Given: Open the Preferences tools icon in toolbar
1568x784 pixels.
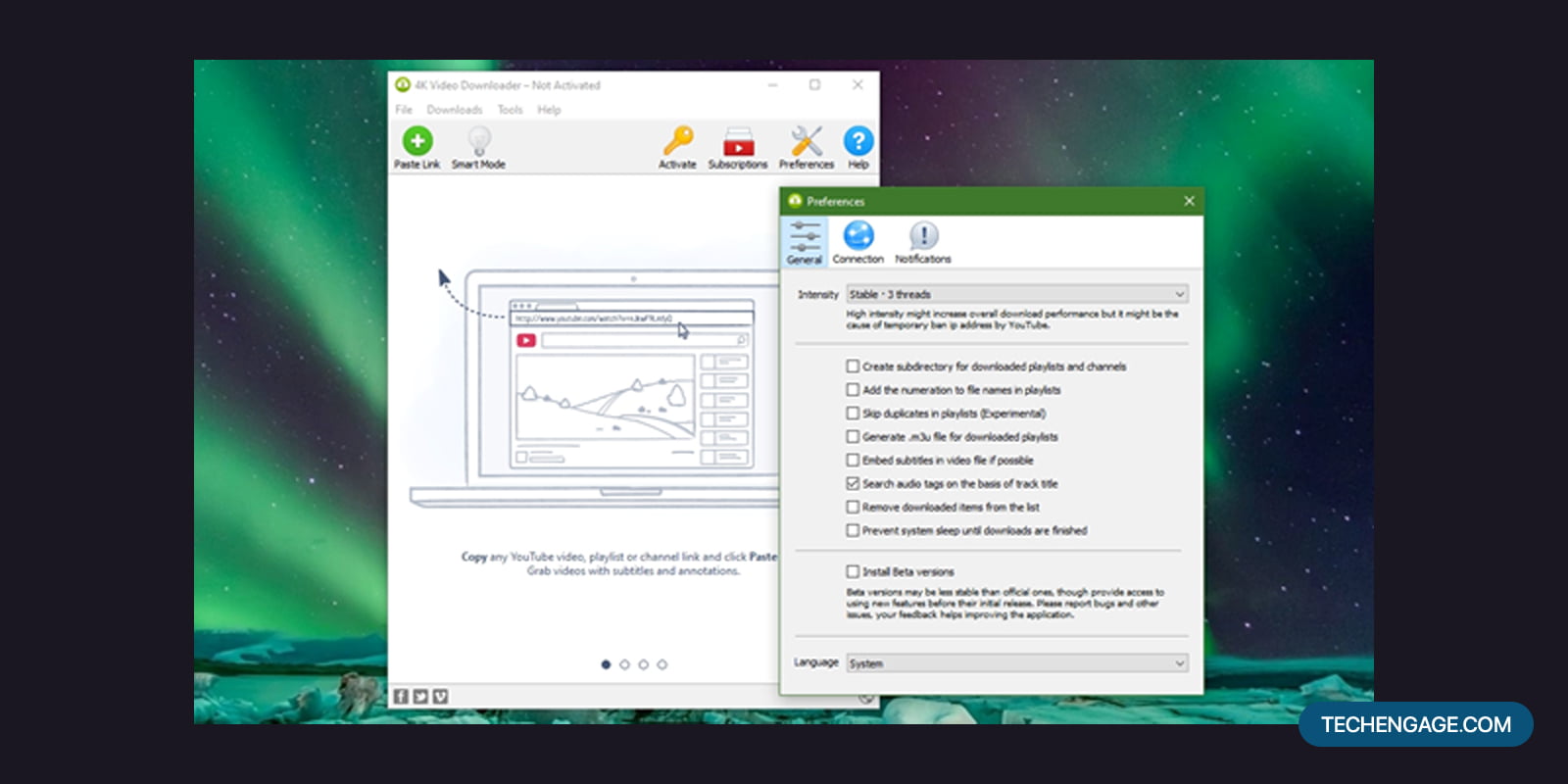Looking at the screenshot, I should tap(807, 141).
